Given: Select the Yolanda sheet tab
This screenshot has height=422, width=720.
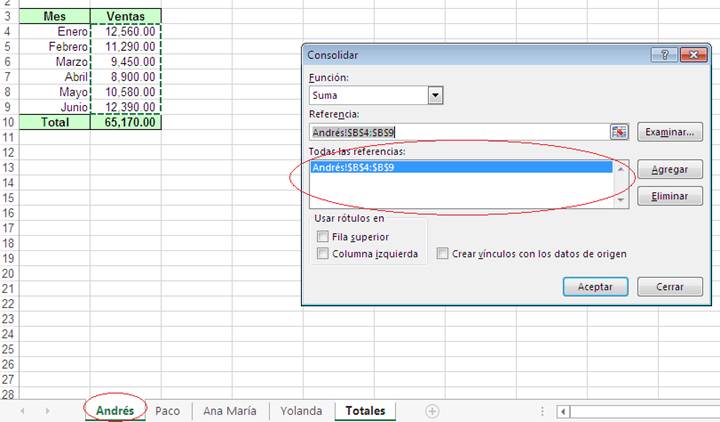Looking at the screenshot, I should [301, 410].
